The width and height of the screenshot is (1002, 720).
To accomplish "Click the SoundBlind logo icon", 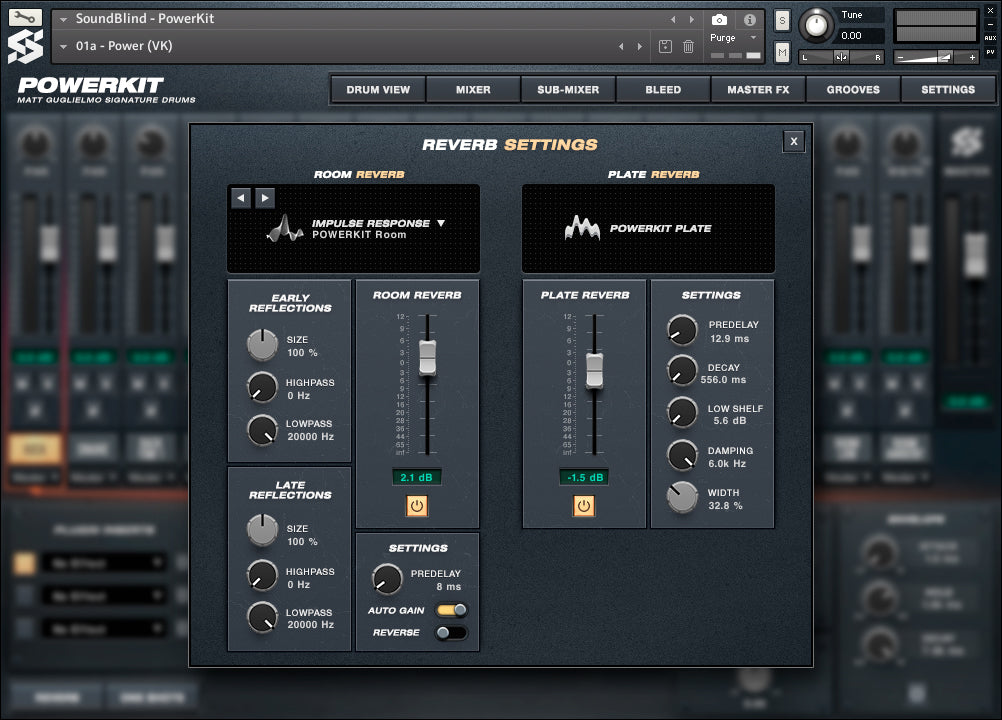I will pyautogui.click(x=25, y=47).
